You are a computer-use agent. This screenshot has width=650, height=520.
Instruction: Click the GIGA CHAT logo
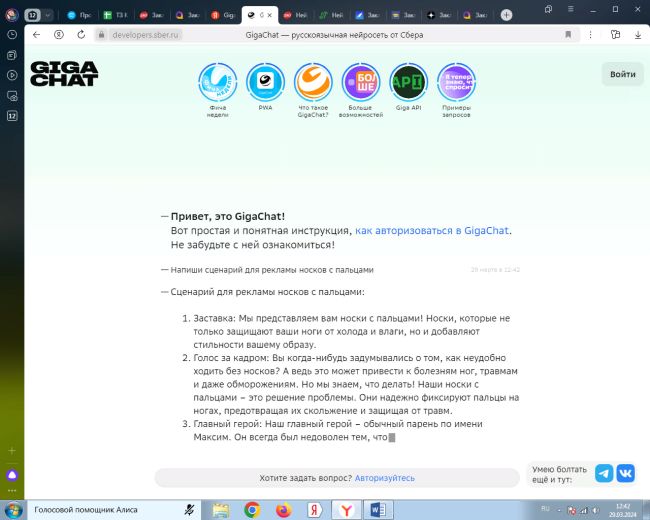click(64, 74)
